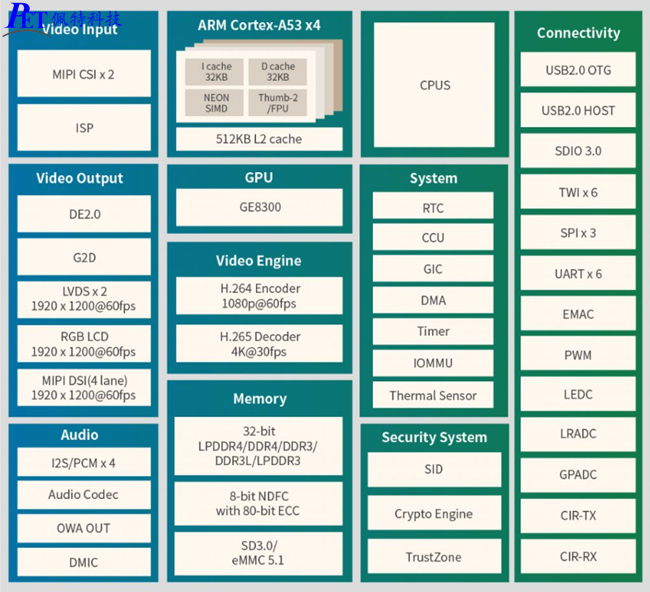Select the Video Output heading
650x592 pixels.
(80, 178)
